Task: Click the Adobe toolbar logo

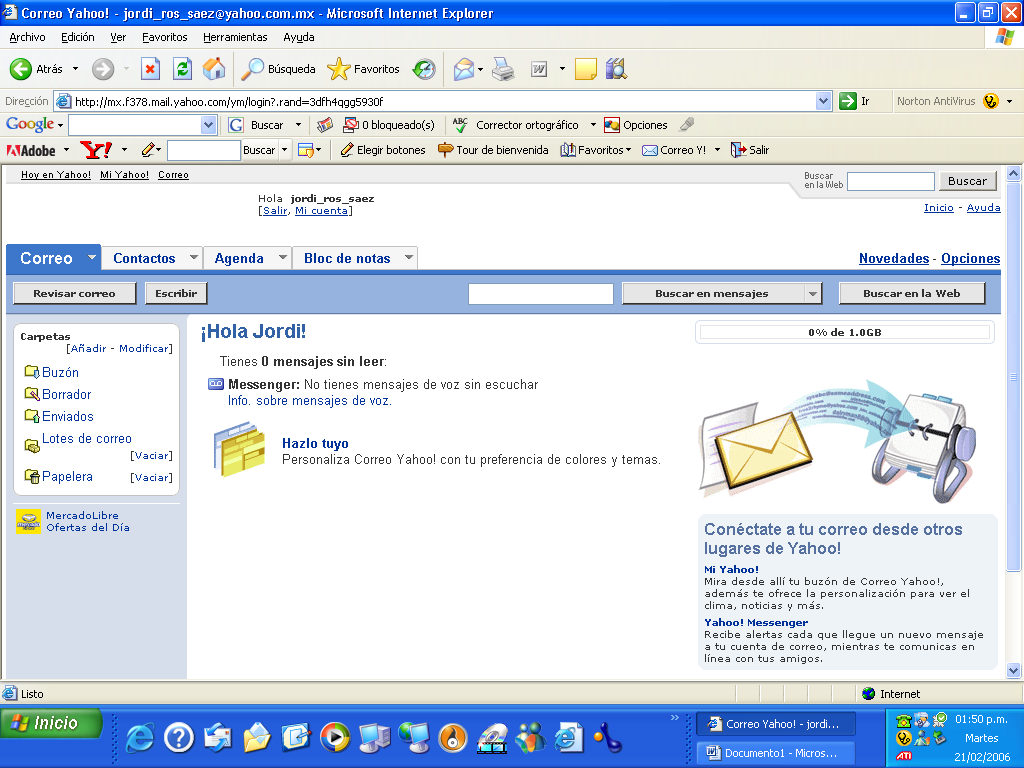Action: (x=31, y=151)
